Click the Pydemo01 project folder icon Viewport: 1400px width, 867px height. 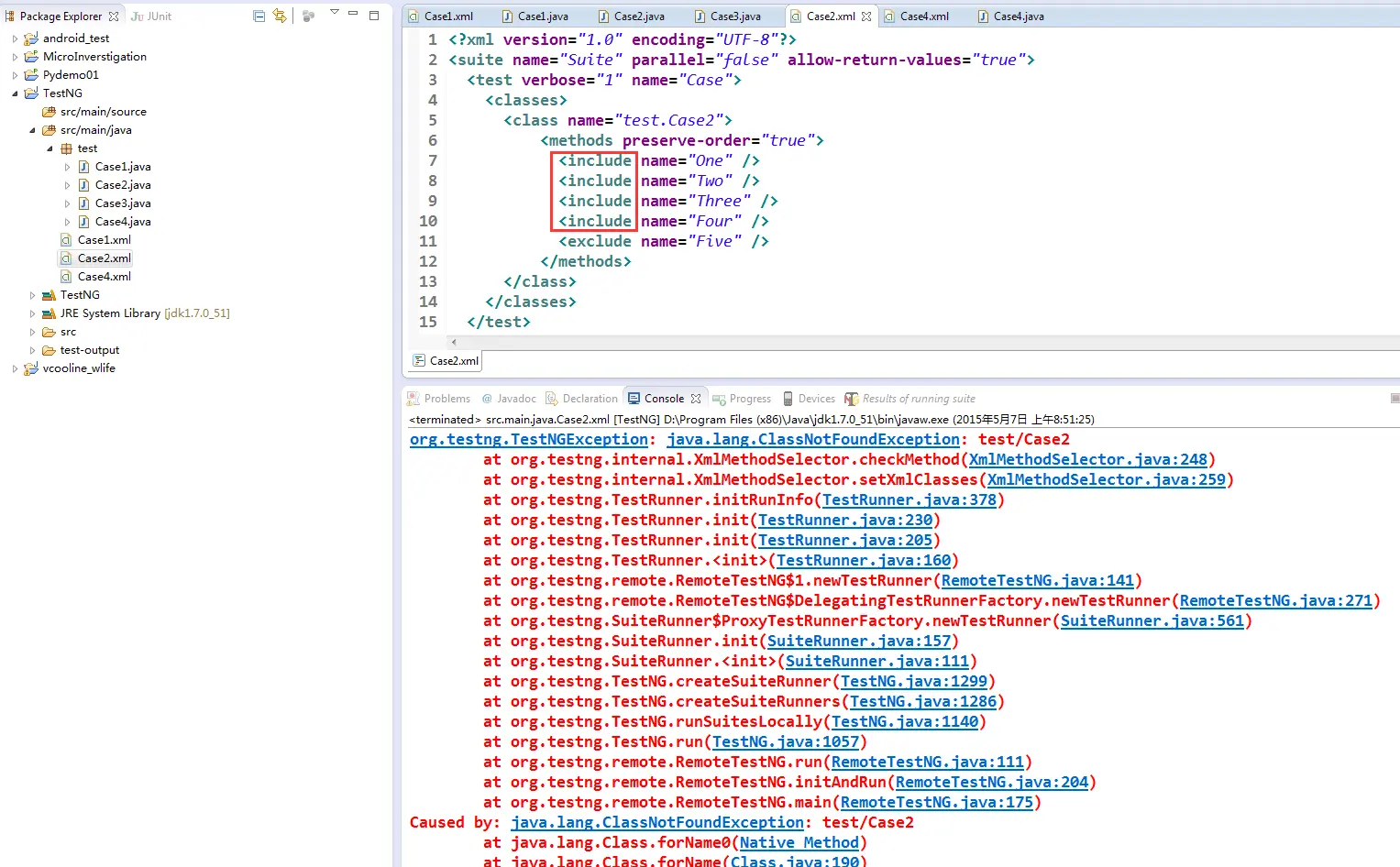(31, 75)
